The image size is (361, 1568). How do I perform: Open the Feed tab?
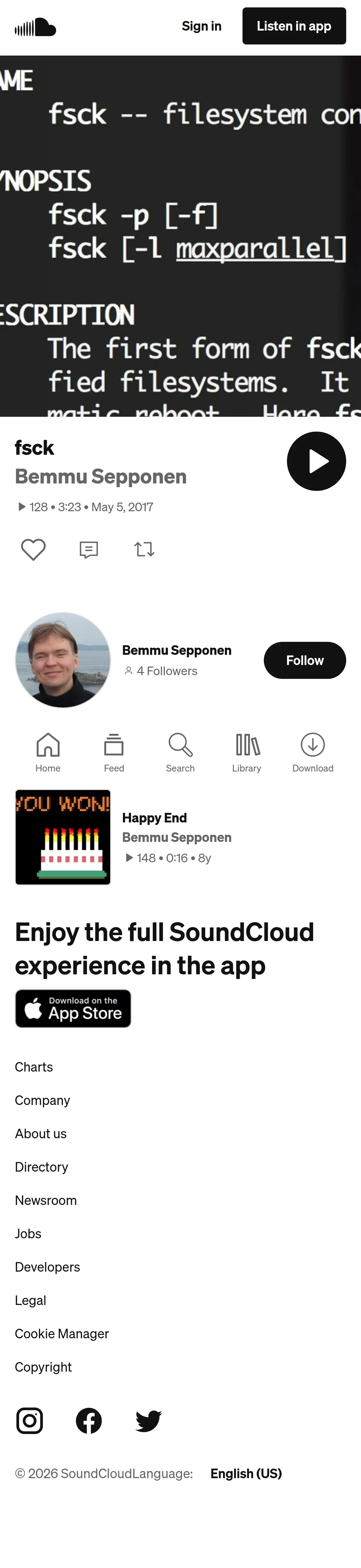tap(114, 752)
